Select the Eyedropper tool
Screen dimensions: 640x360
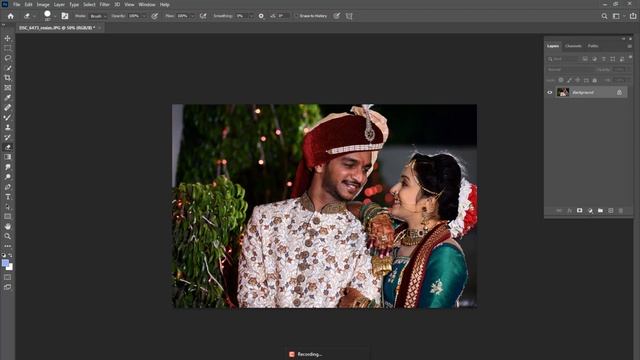(x=7, y=98)
